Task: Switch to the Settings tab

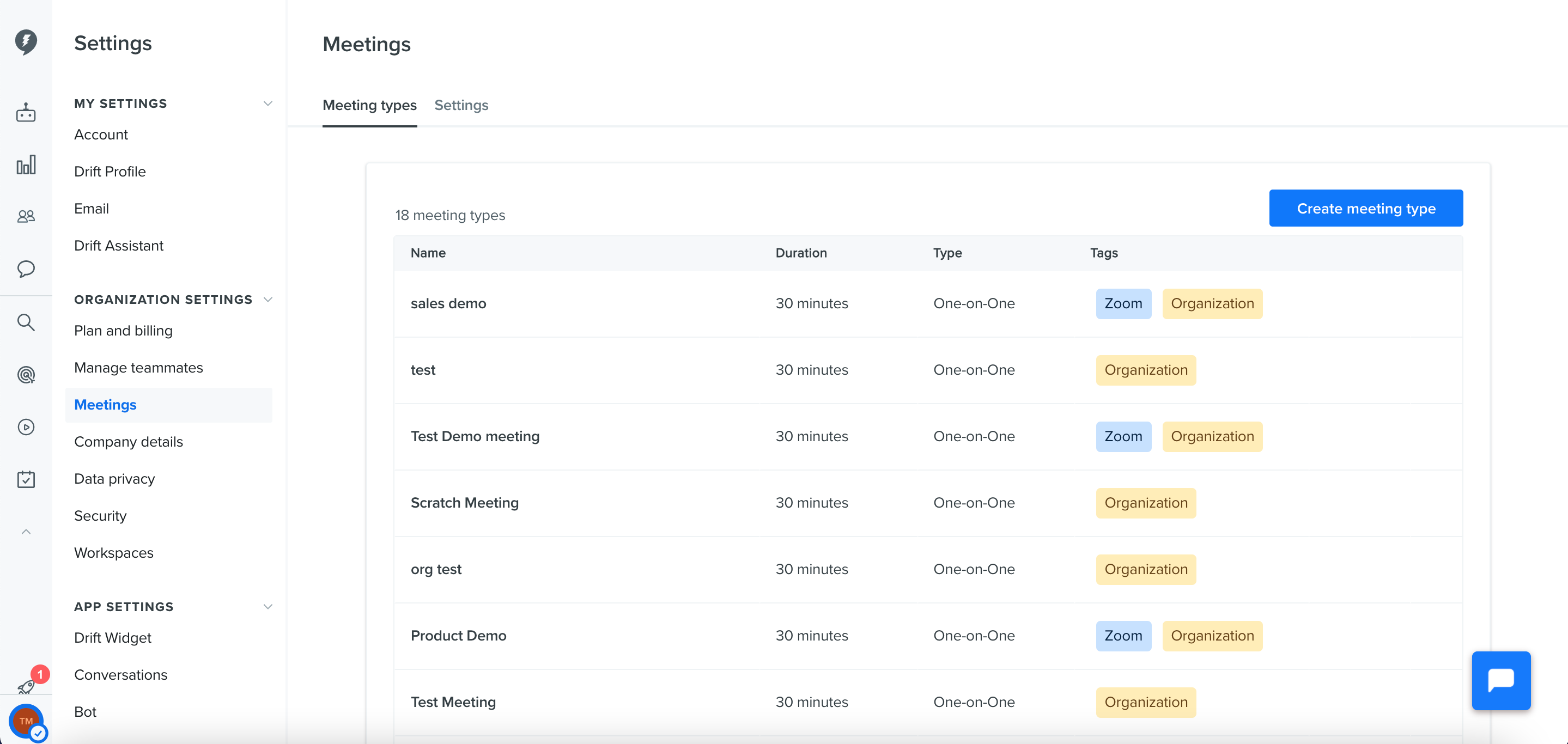Action: tap(461, 105)
